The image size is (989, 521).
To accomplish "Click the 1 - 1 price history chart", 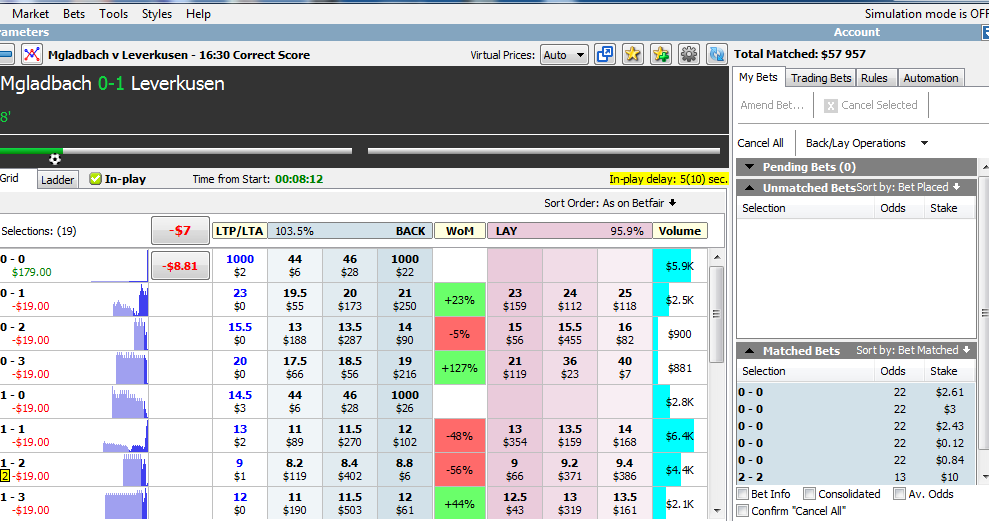I will [126, 436].
